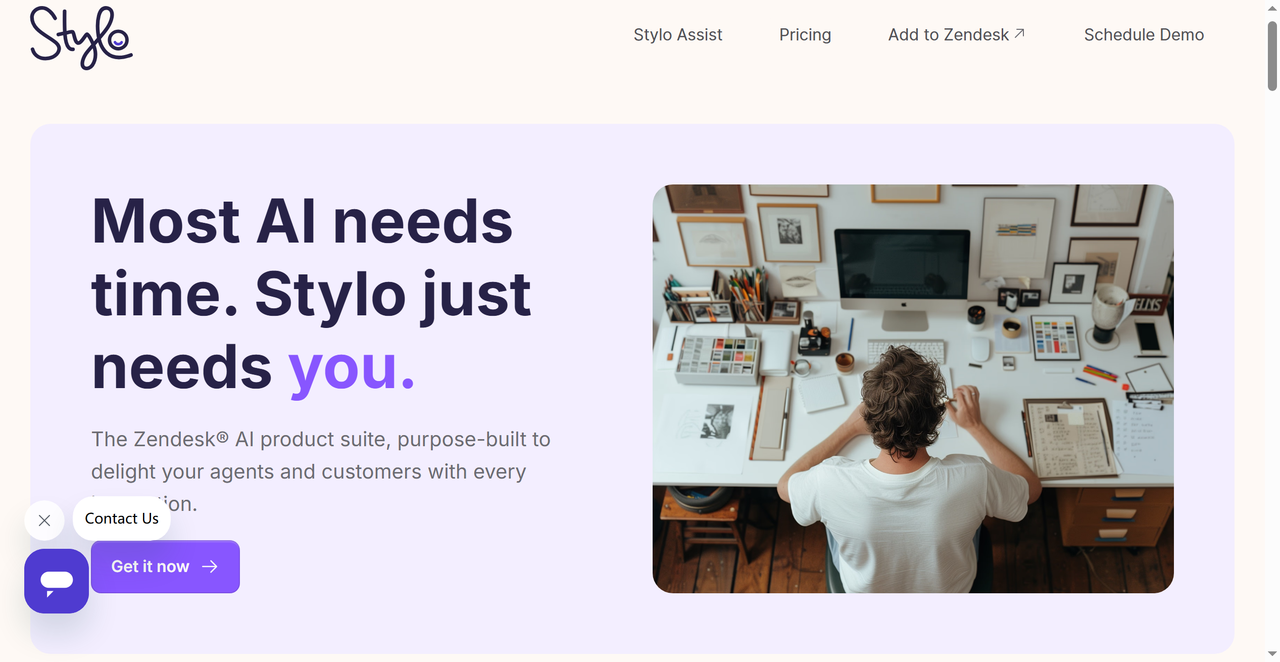Click the page vertical scrollbar
Viewport: 1280px width, 662px height.
pyautogui.click(x=1272, y=55)
